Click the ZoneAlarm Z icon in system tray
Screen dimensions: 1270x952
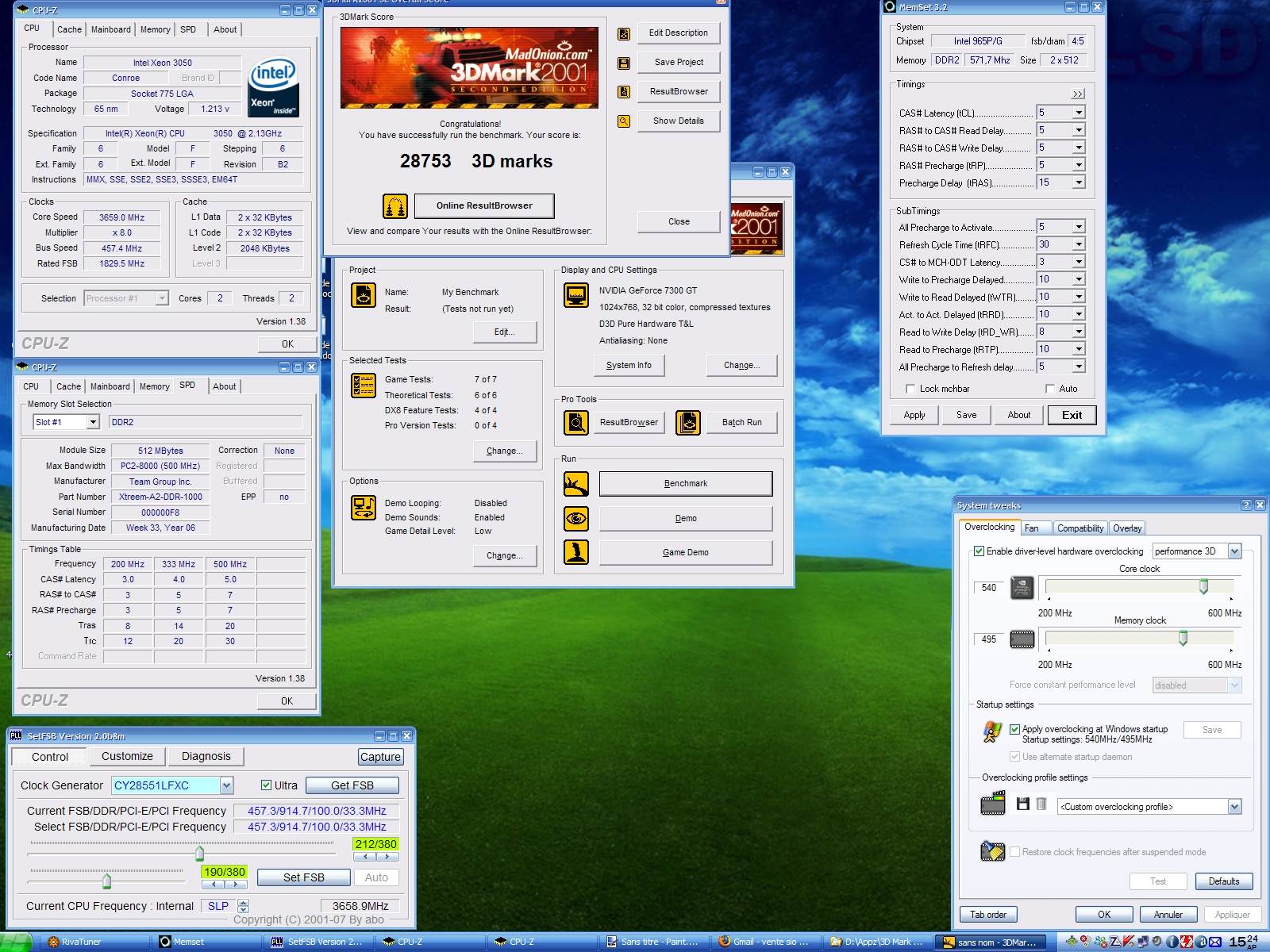(1115, 942)
